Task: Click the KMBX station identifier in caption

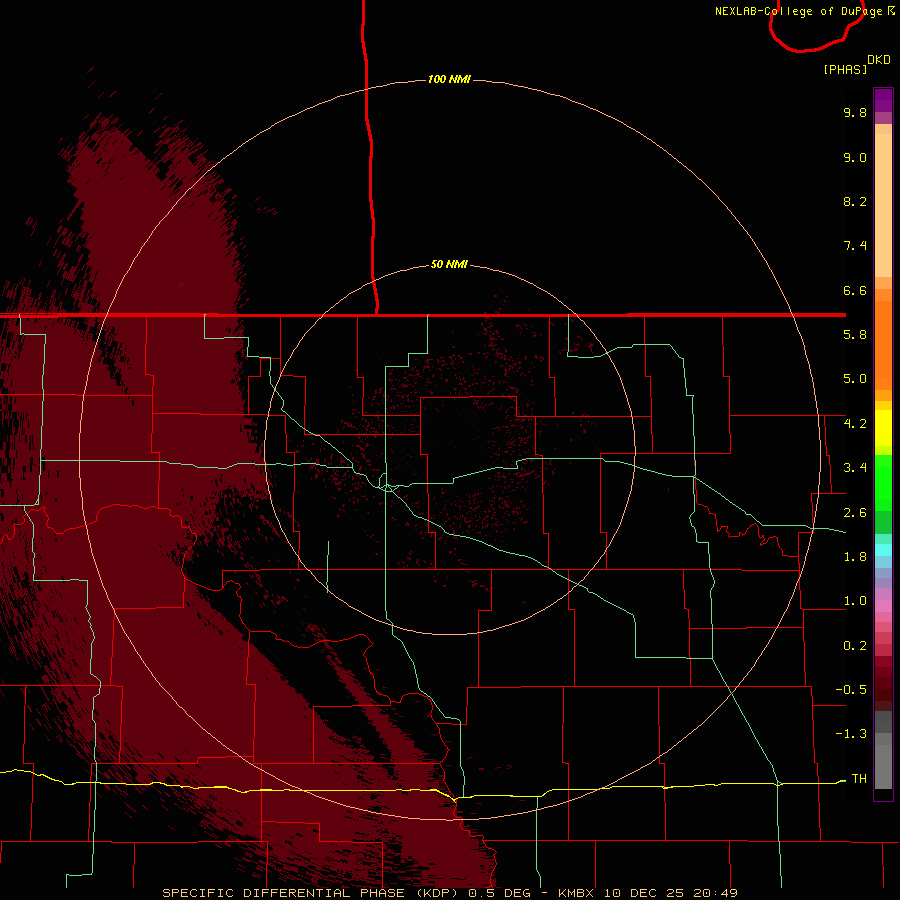Action: click(576, 893)
